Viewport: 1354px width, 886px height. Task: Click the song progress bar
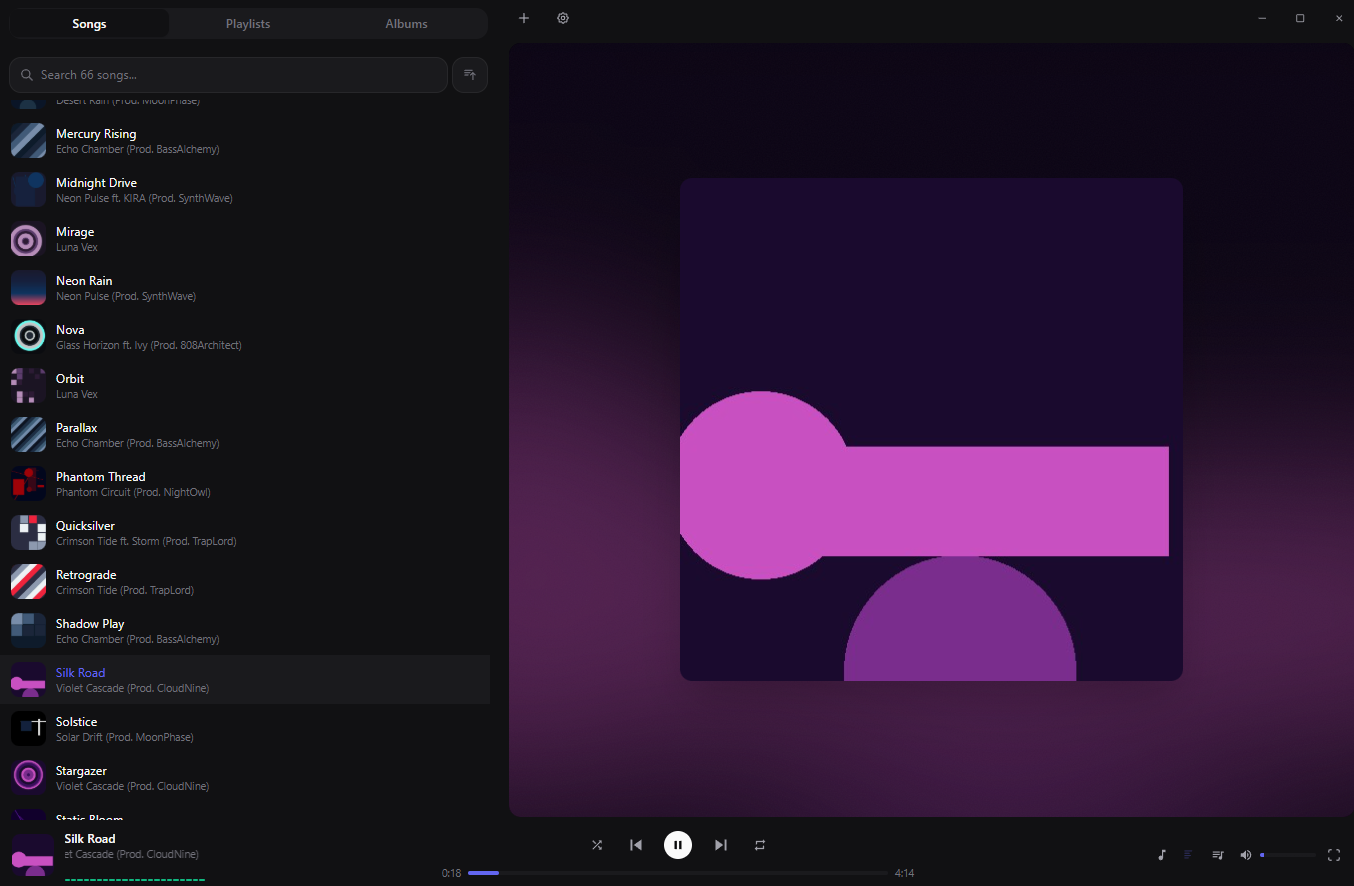677,873
